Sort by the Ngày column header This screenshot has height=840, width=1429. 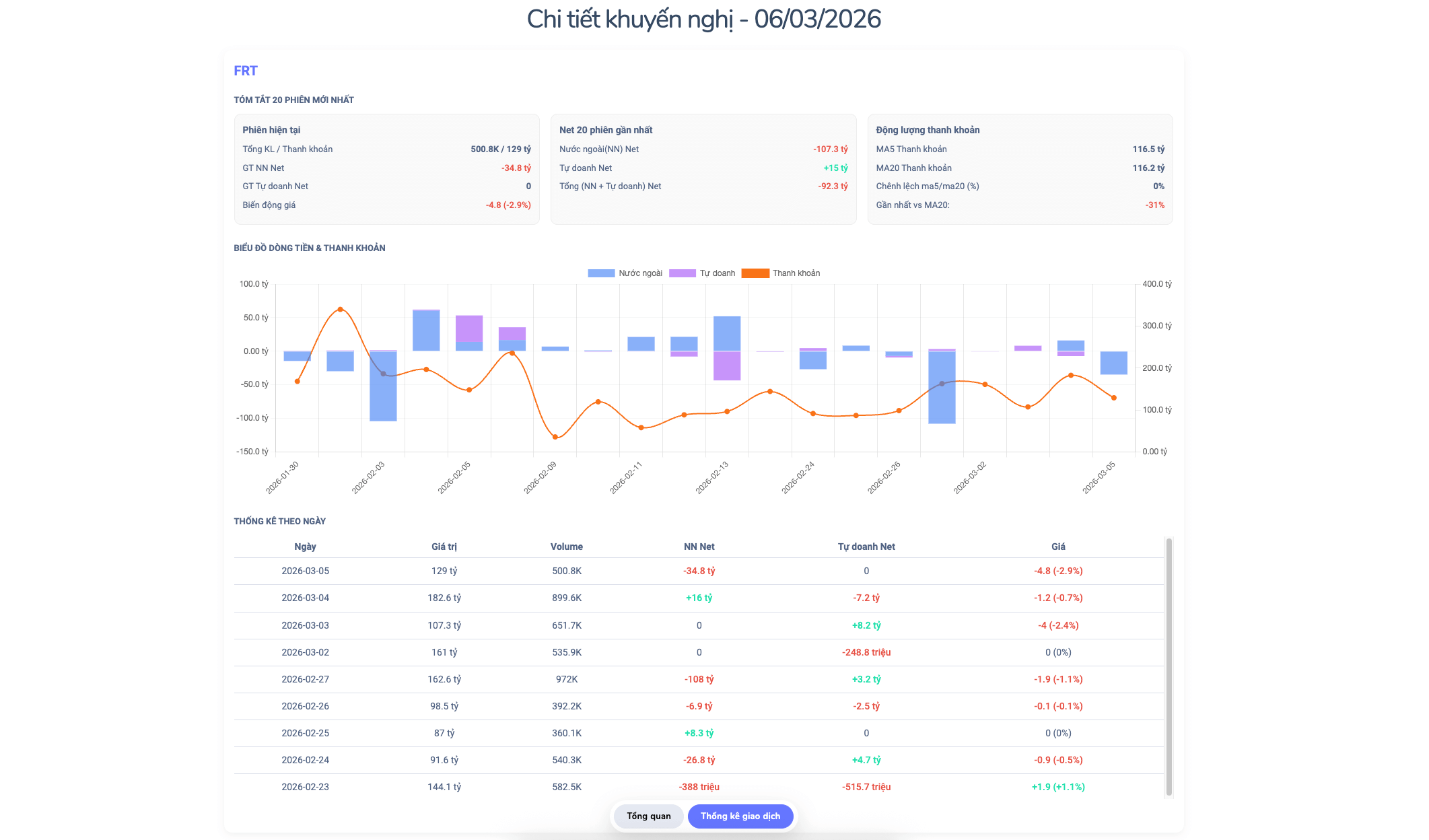pyautogui.click(x=305, y=547)
